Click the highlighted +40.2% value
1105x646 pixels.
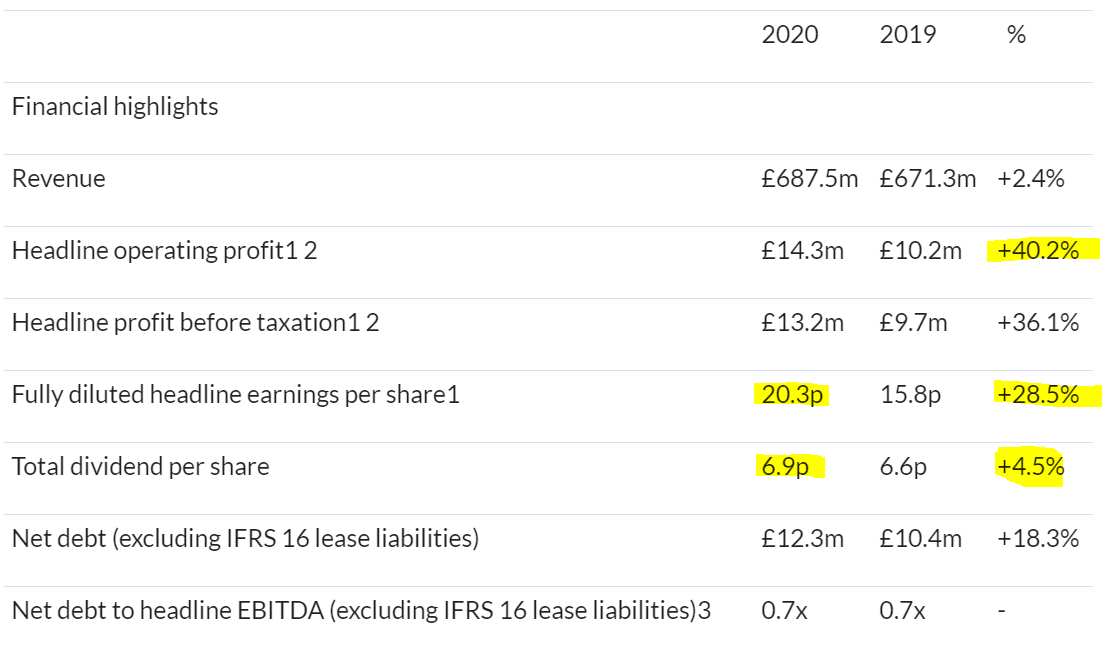[x=1038, y=251]
